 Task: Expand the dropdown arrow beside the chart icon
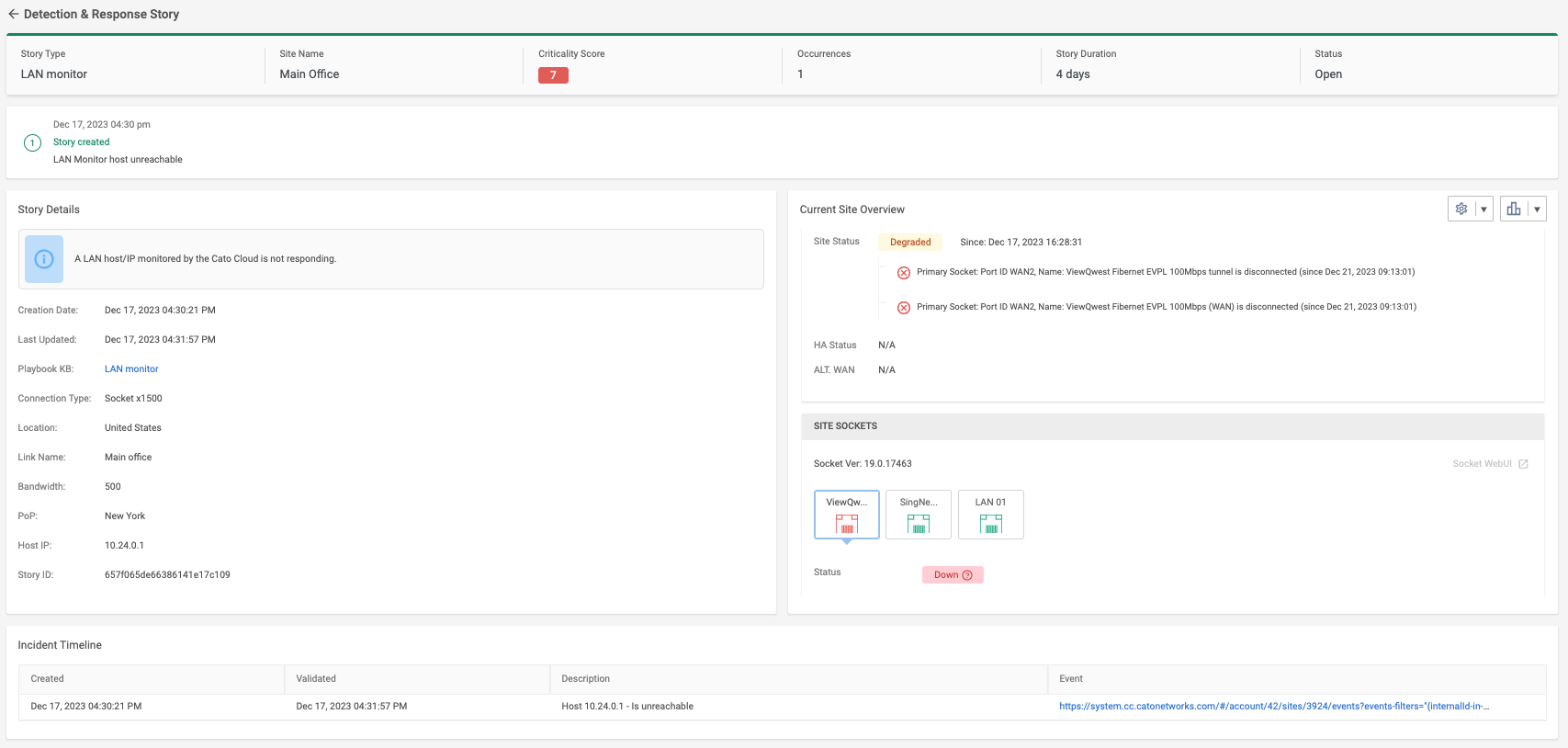pos(1537,210)
